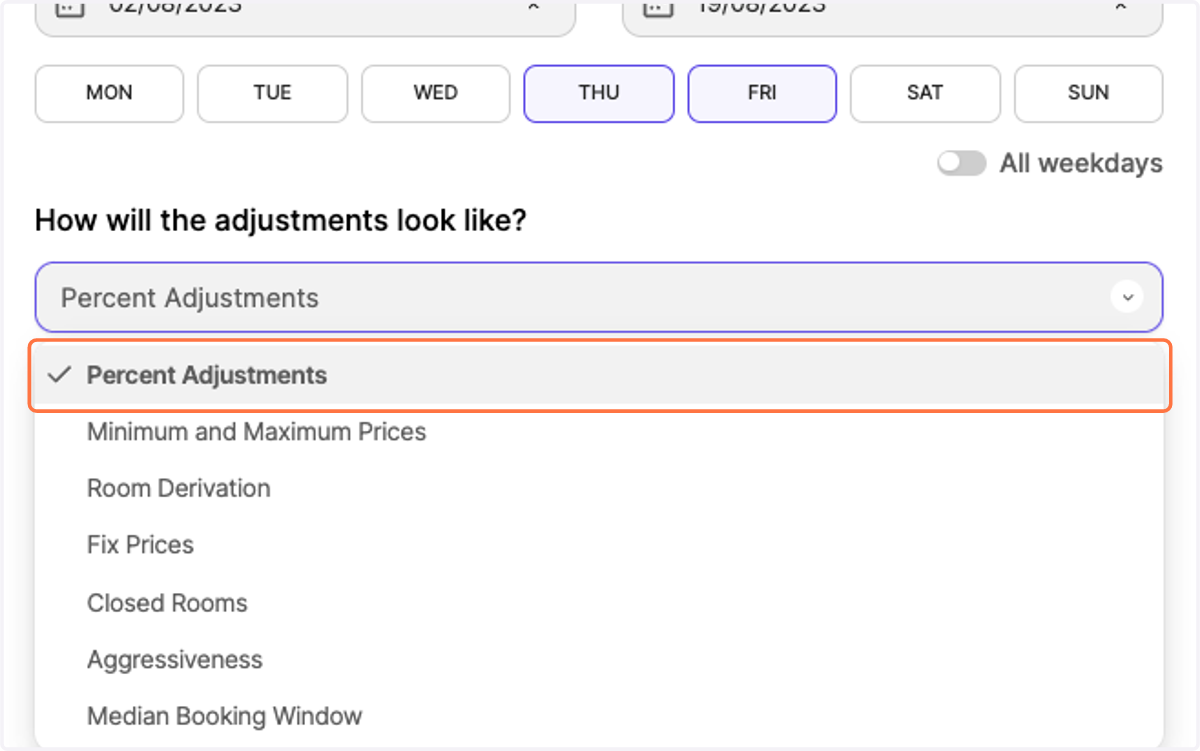
Task: Deselect the FRI weekday button
Action: (762, 94)
